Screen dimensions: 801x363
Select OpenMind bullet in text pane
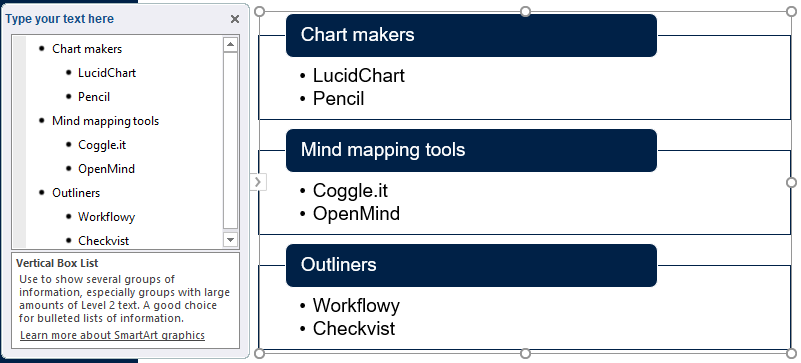point(106,169)
